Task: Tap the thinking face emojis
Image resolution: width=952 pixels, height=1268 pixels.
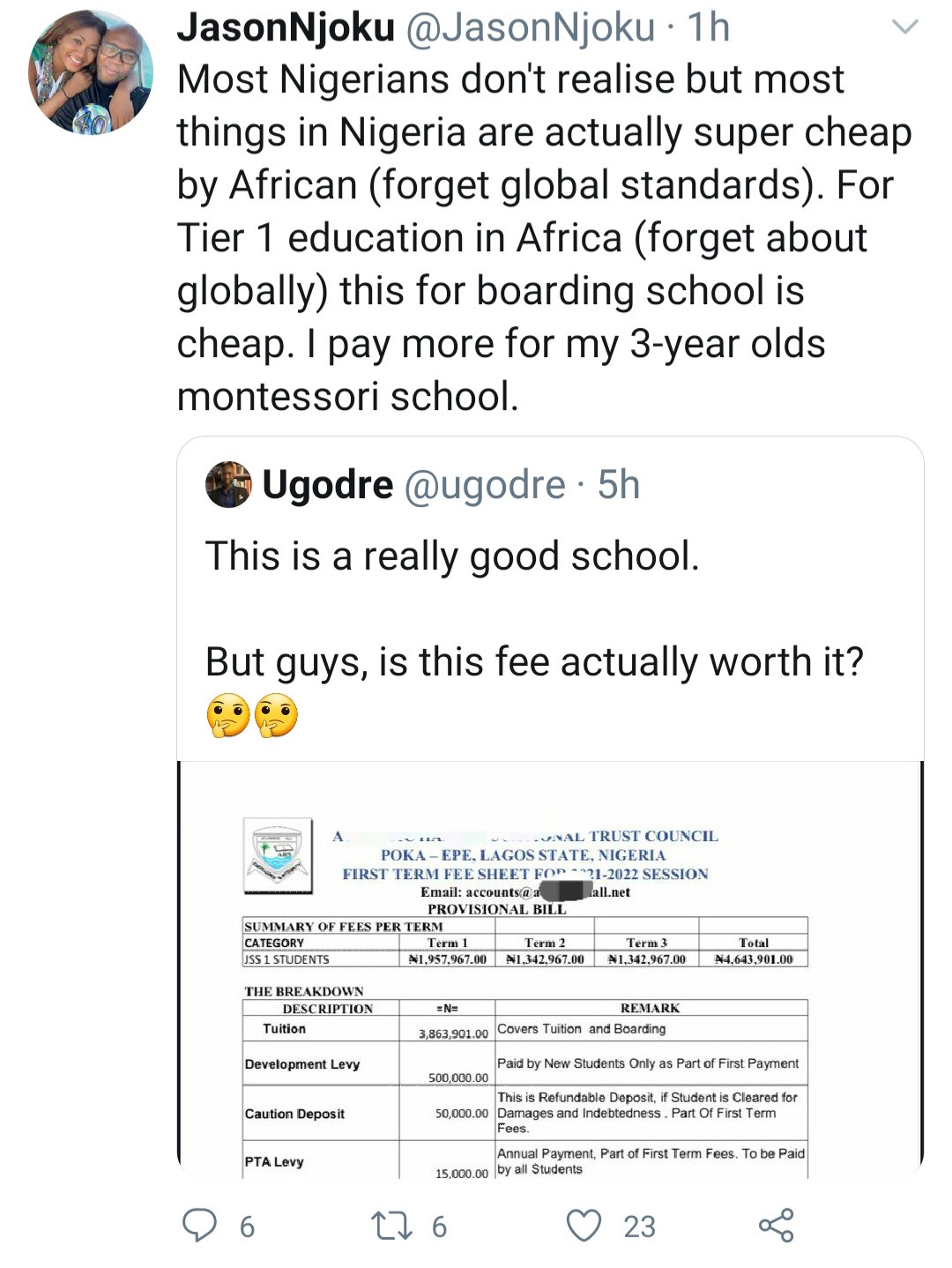Action: 252,715
